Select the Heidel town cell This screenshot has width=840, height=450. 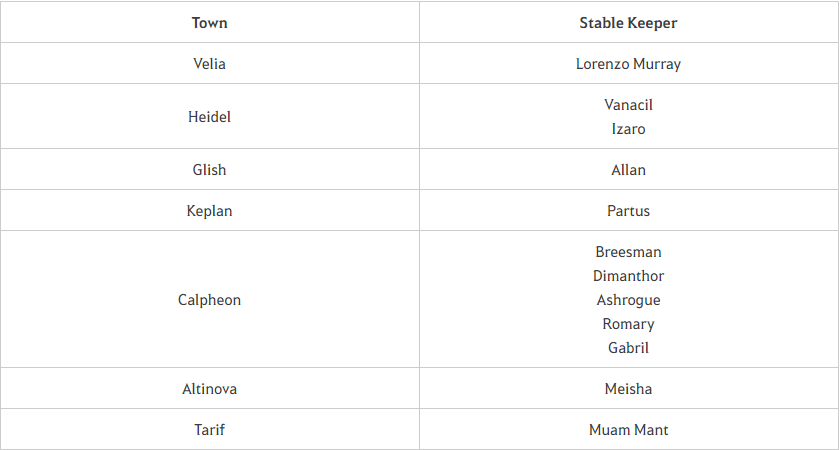click(x=209, y=116)
